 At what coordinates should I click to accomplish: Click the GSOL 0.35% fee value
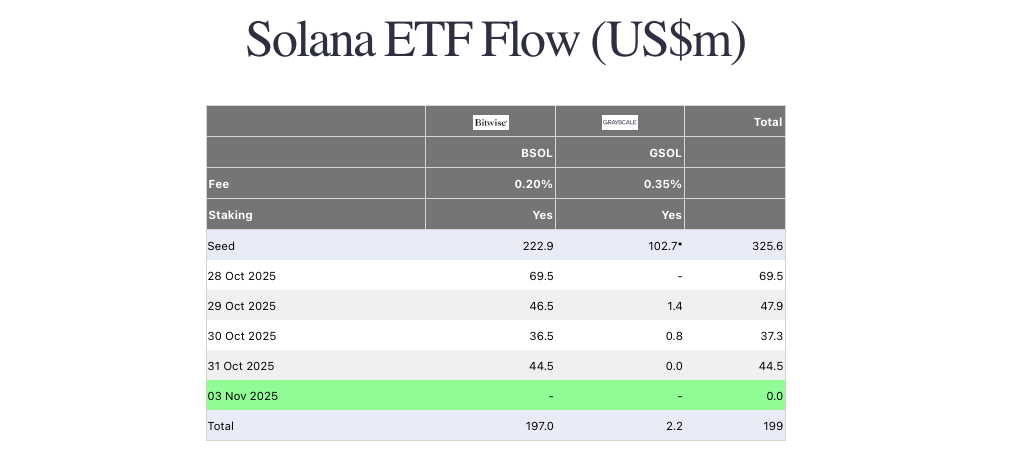click(x=662, y=184)
